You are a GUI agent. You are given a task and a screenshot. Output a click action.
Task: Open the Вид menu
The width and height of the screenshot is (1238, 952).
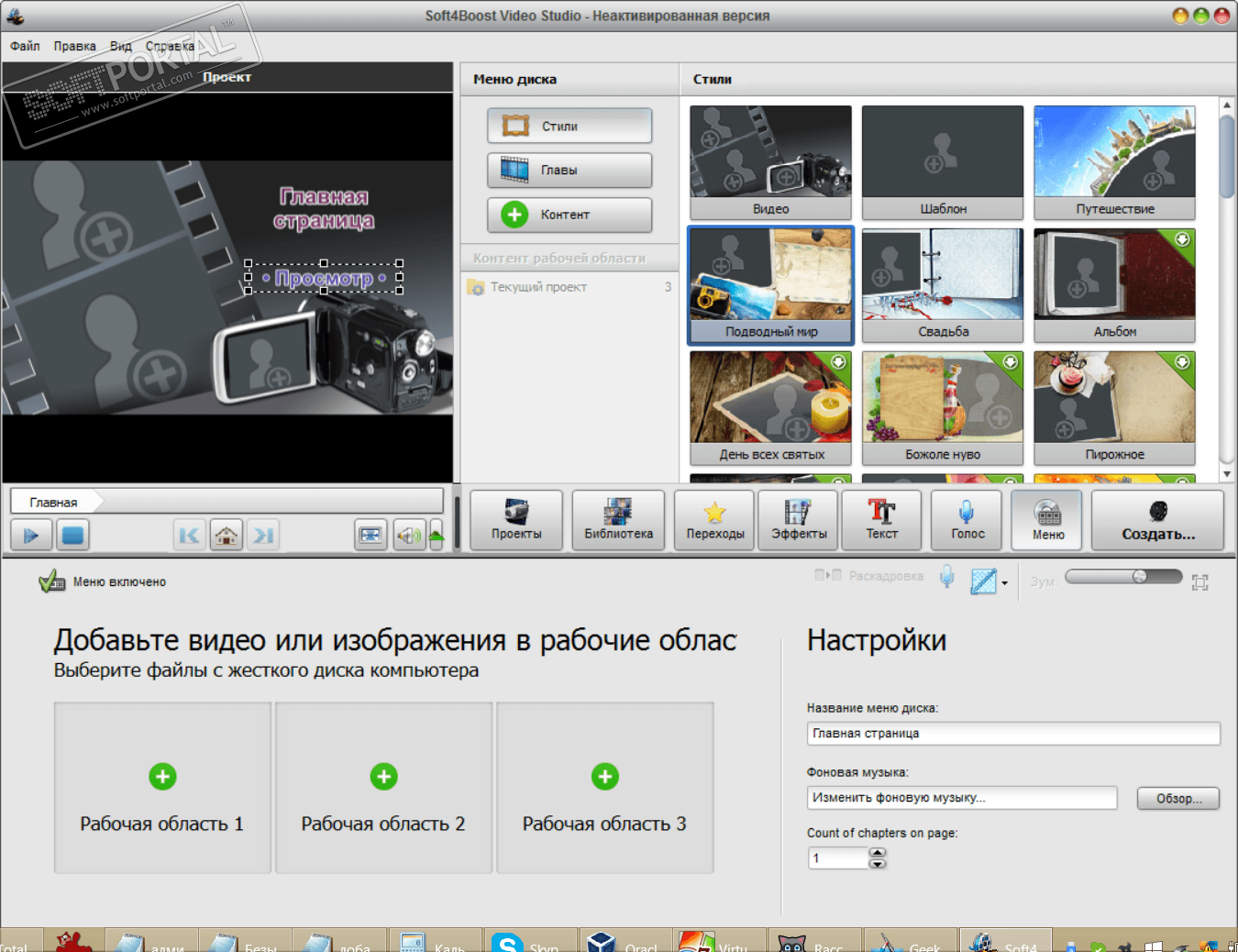121,46
